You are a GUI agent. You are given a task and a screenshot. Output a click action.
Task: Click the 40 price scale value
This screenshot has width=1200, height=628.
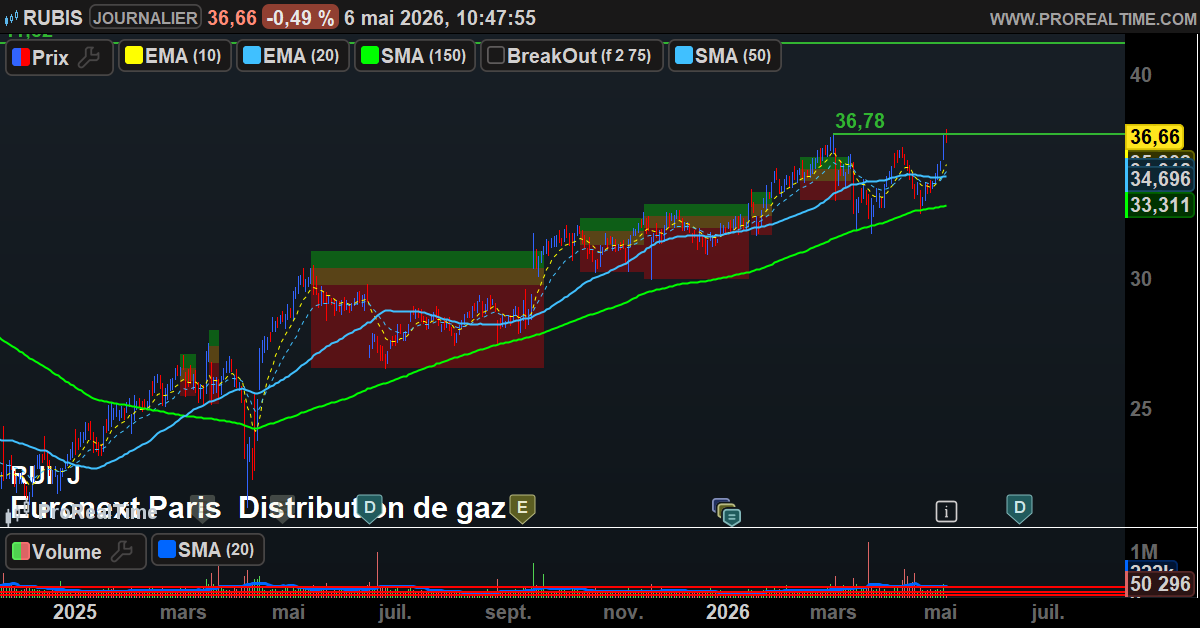(x=1142, y=76)
